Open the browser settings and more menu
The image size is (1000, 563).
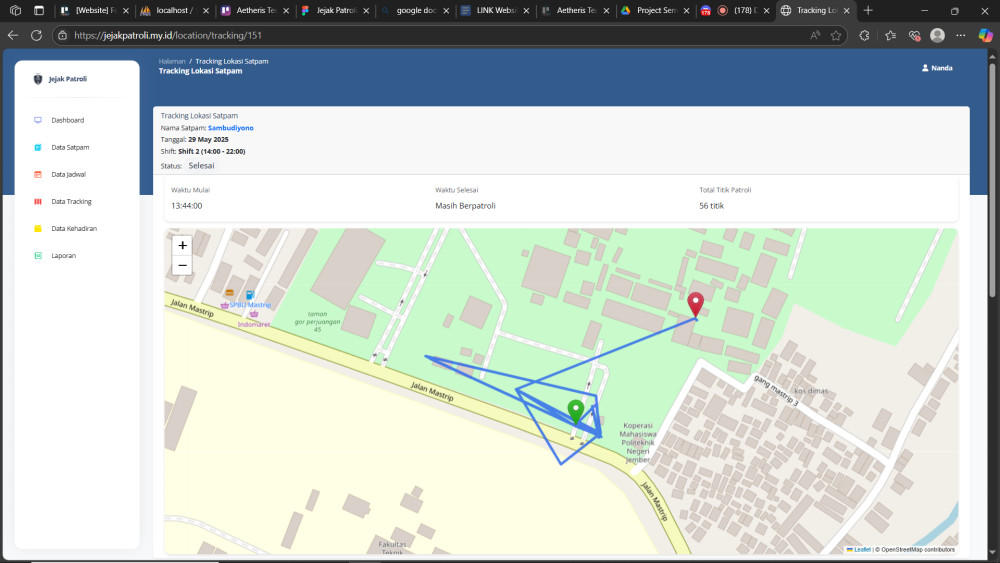(x=961, y=36)
